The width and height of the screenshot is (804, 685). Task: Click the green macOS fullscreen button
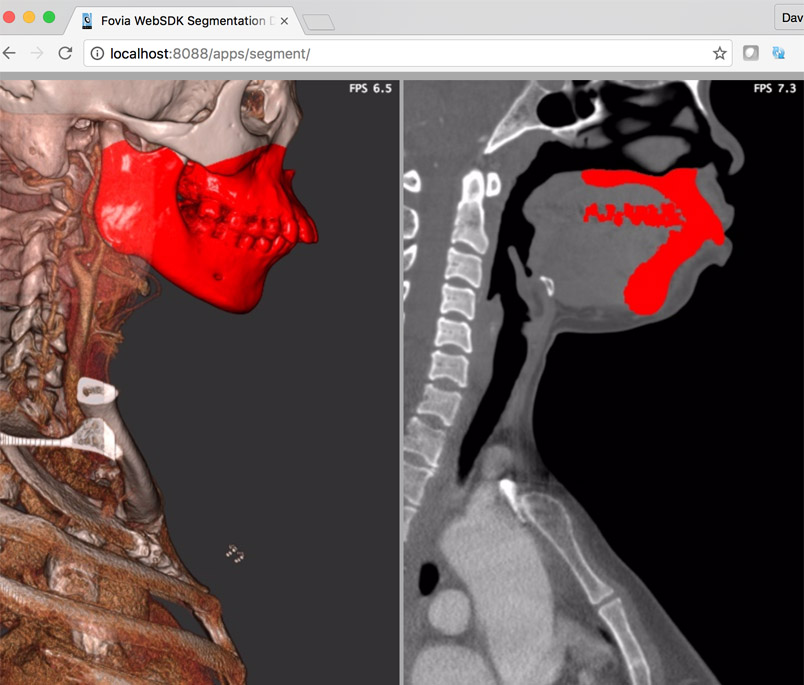coord(50,18)
